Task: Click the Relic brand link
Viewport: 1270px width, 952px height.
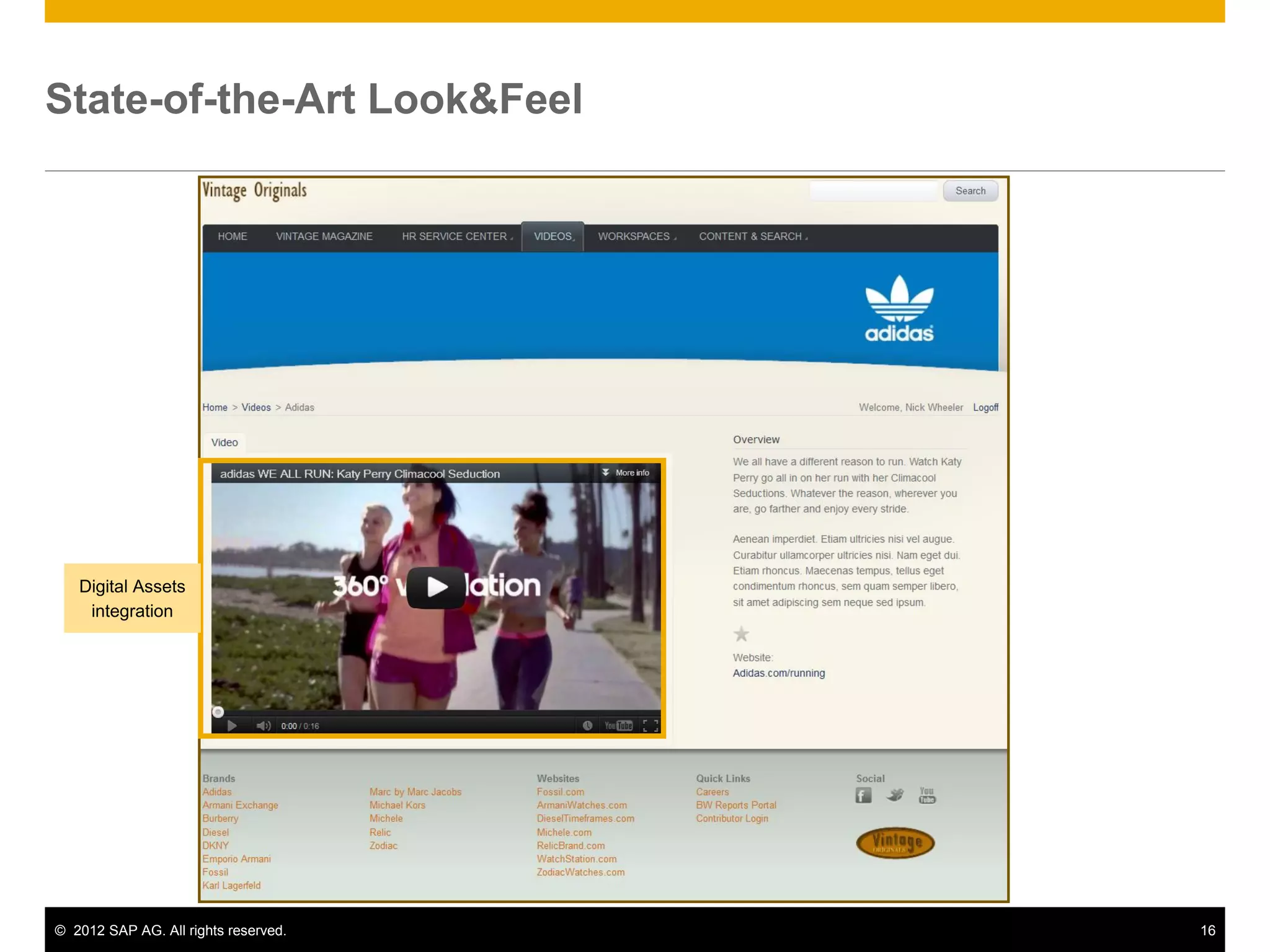Action: [x=380, y=832]
